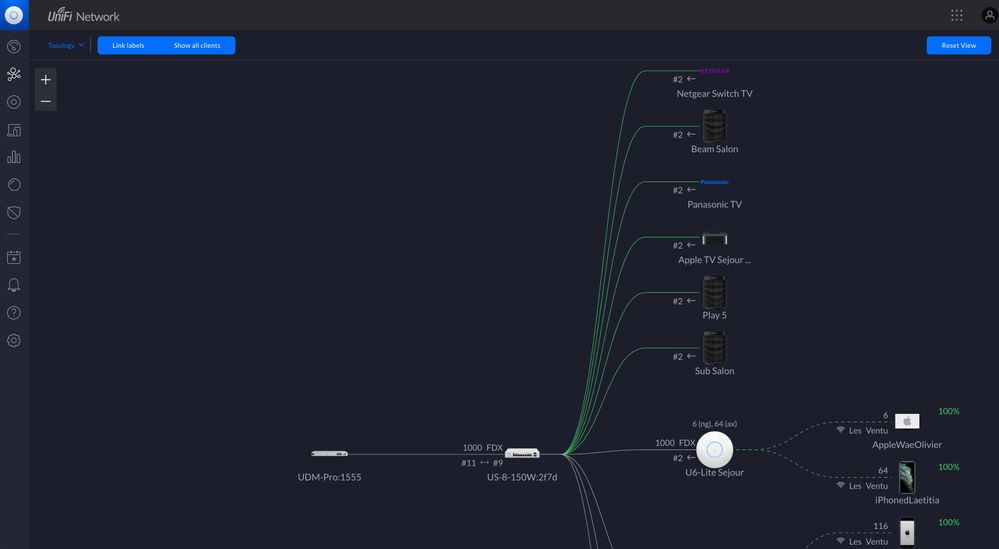Click the Reset View button

point(958,46)
